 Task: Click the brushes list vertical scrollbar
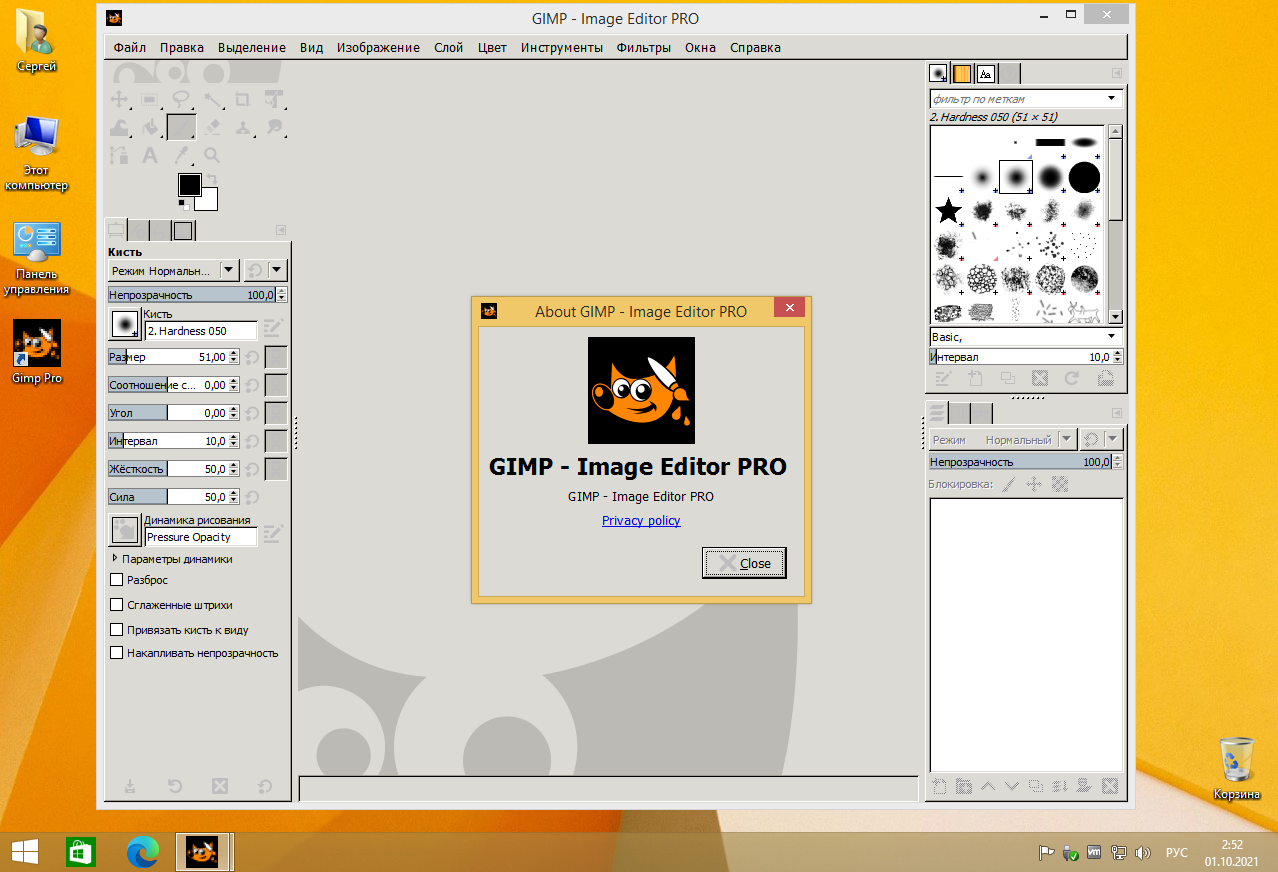point(1114,224)
